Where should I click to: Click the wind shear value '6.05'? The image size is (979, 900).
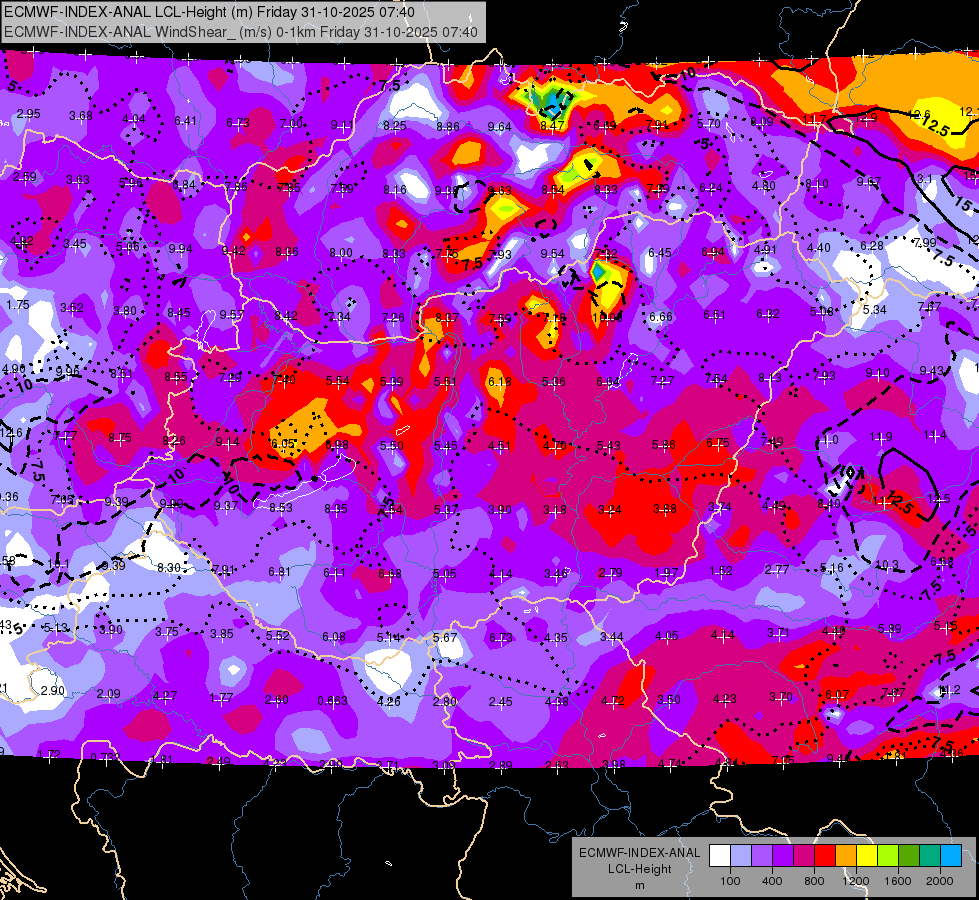(282, 443)
